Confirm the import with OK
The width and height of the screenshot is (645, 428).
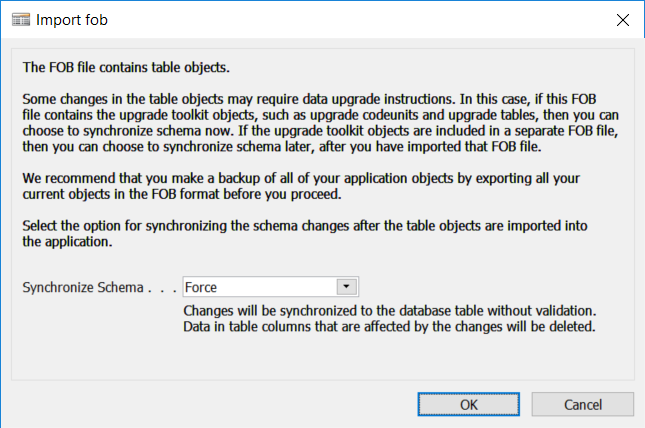point(469,405)
